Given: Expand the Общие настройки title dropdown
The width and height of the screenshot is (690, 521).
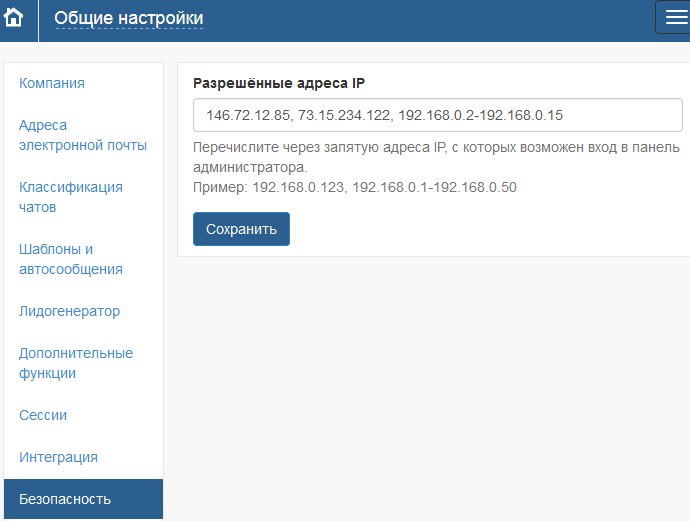Looking at the screenshot, I should (x=128, y=18).
